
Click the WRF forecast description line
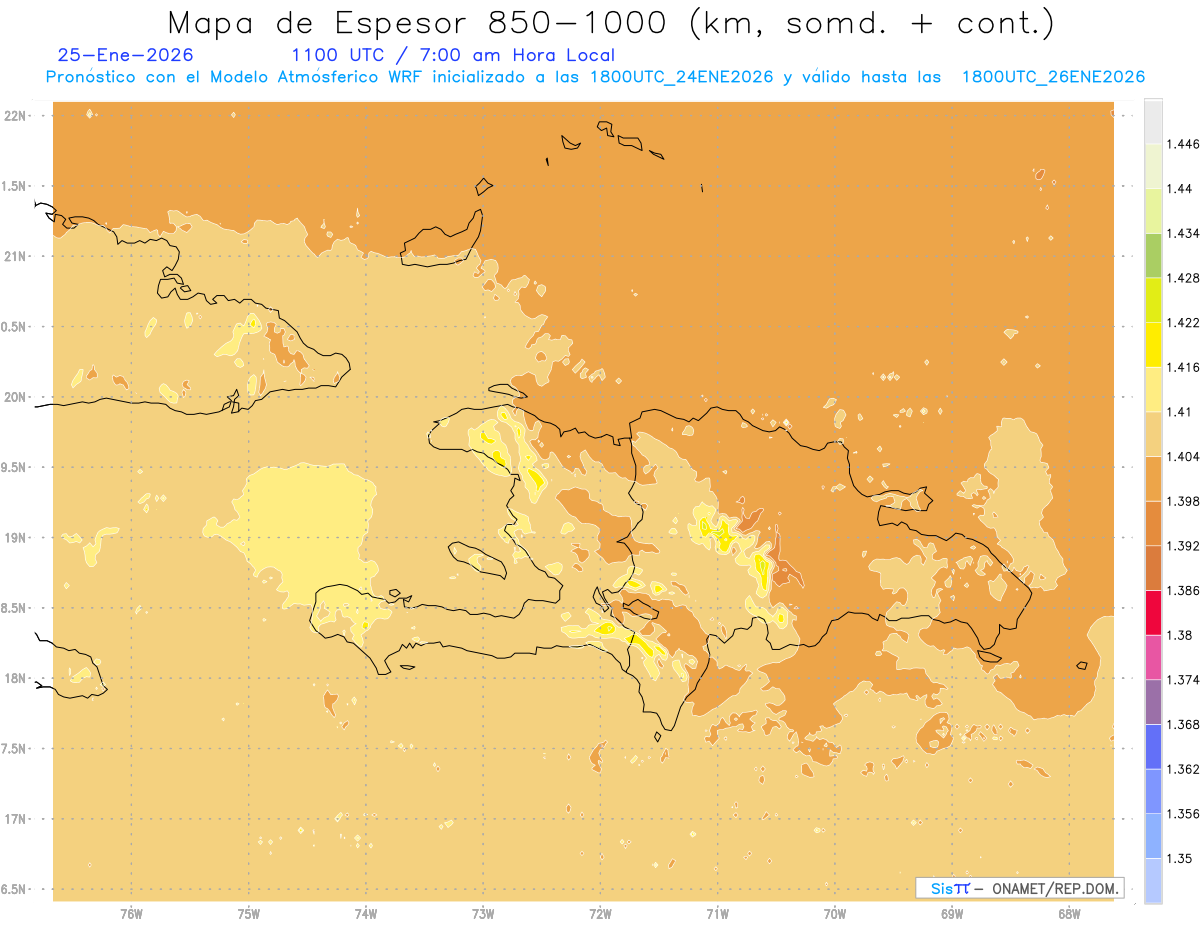point(595,77)
